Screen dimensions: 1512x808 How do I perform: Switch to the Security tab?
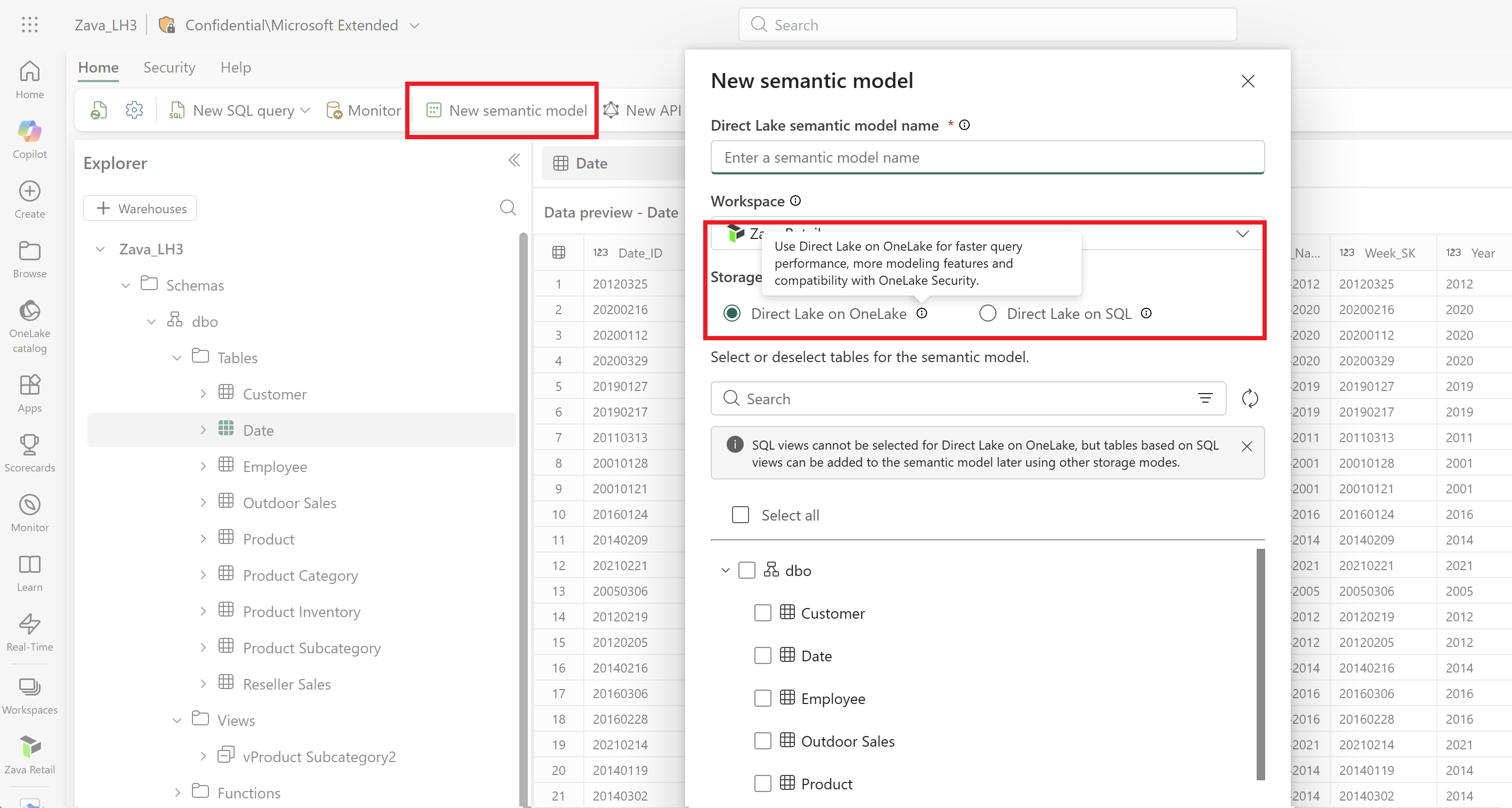(169, 68)
